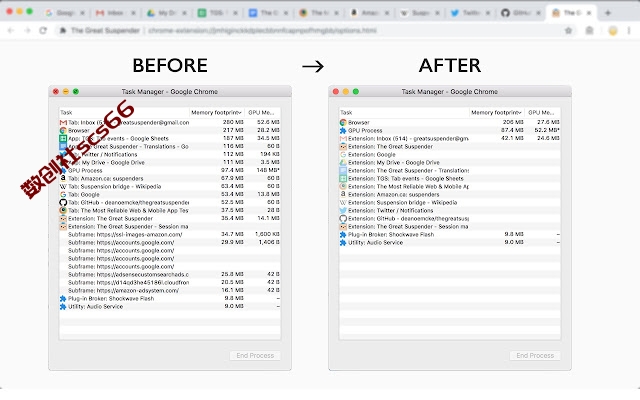The height and width of the screenshot is (400, 640).
Task: Click Amazon icon of Extension: Amazon.ca suspenders
Action: pyautogui.click(x=343, y=195)
